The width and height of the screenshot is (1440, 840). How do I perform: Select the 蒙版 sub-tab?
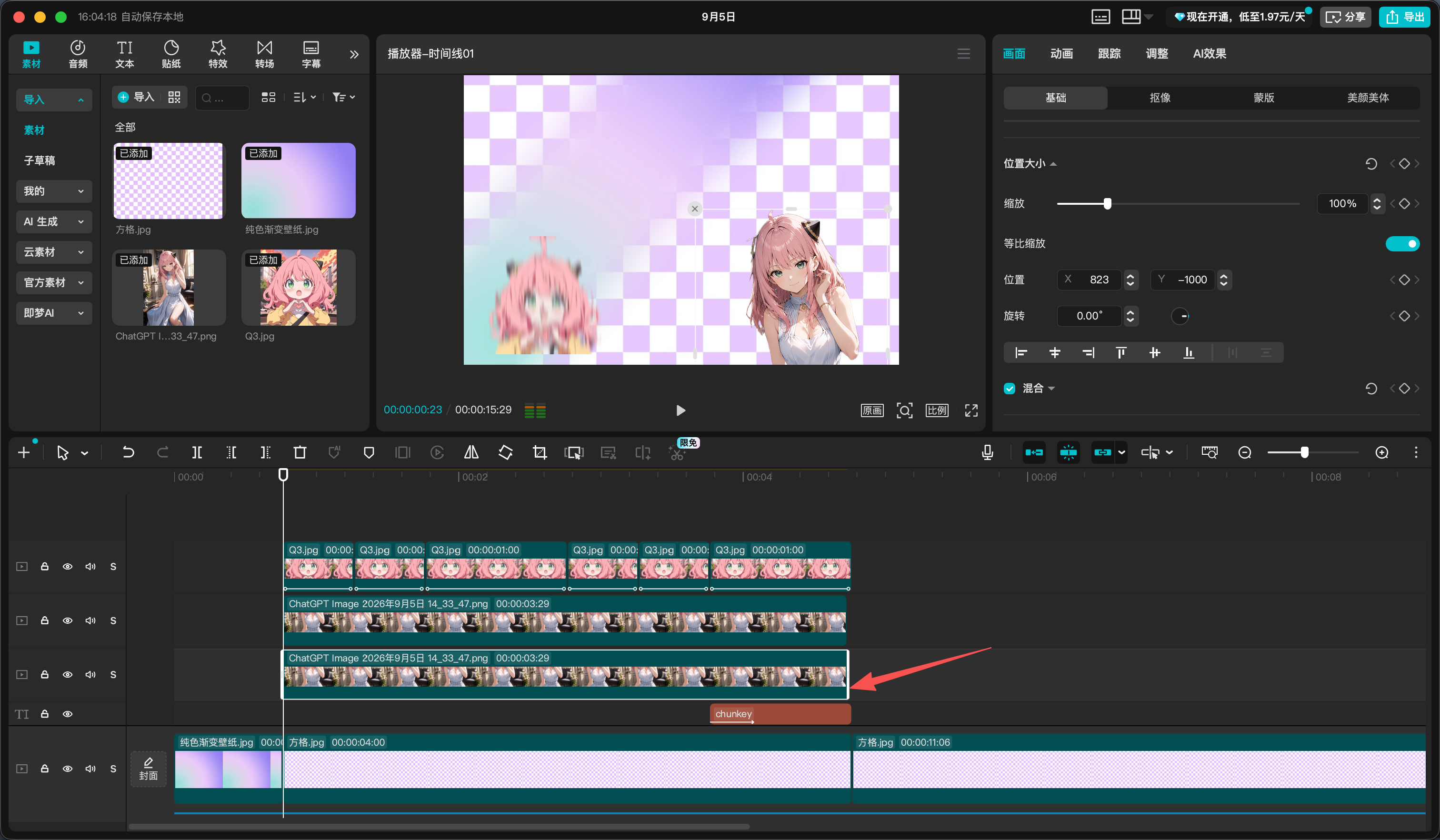(x=1263, y=98)
